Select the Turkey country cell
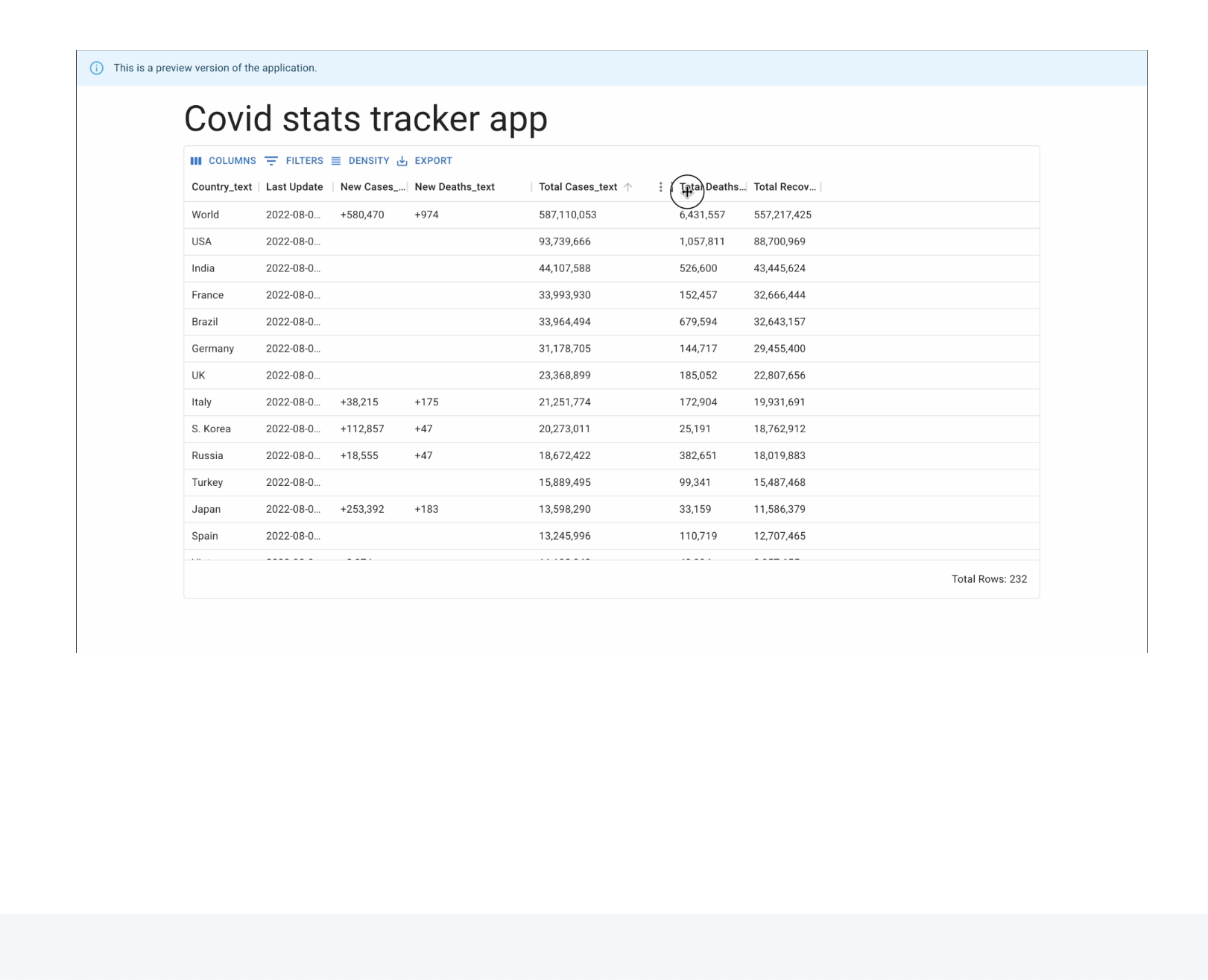The height and width of the screenshot is (980, 1208). click(x=207, y=483)
